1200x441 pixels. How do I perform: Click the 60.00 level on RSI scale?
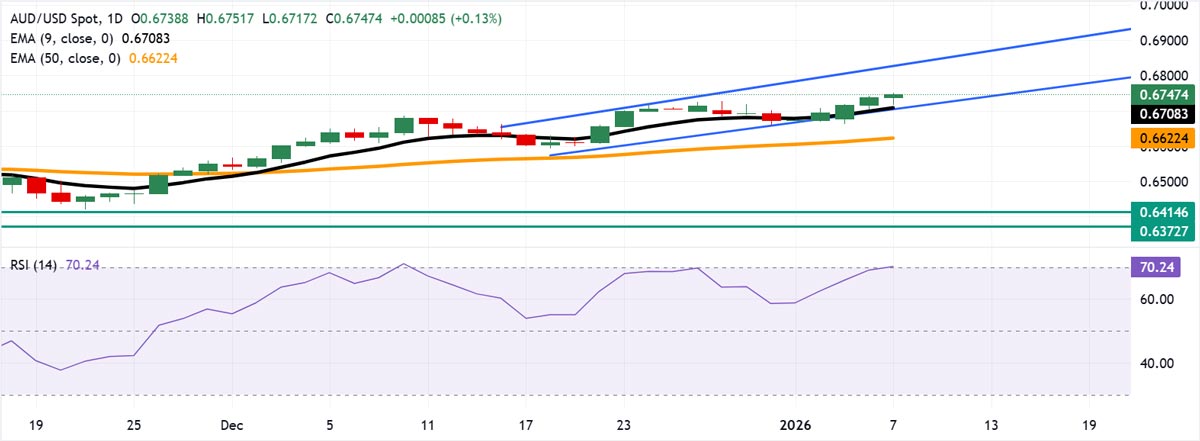[1162, 300]
